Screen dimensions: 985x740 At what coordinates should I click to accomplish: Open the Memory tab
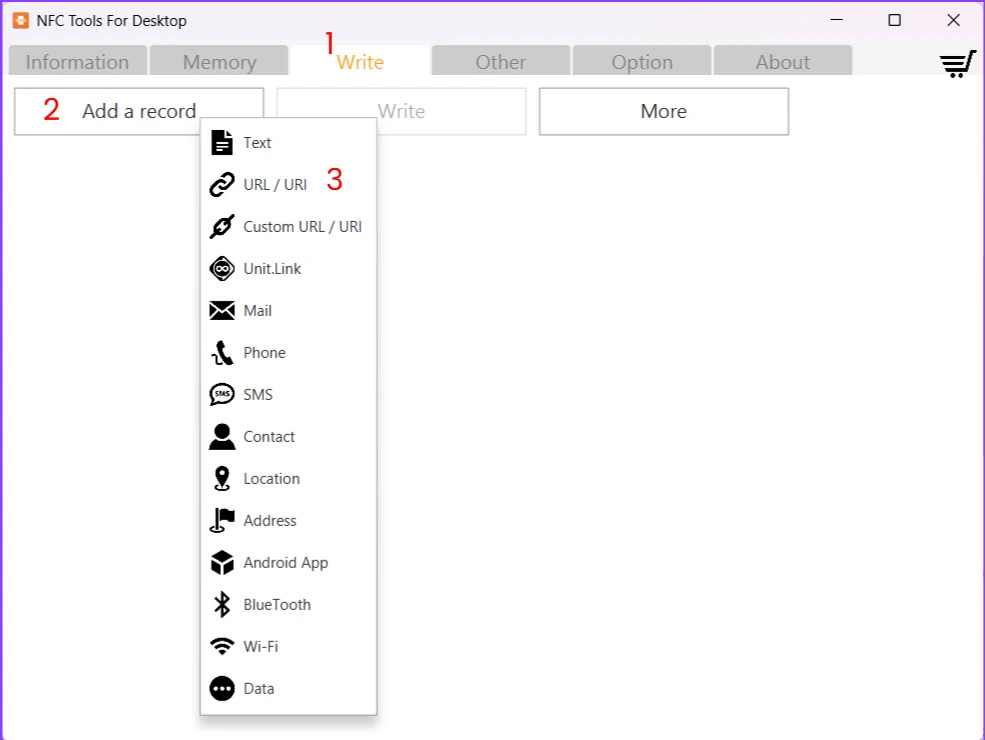tap(219, 62)
